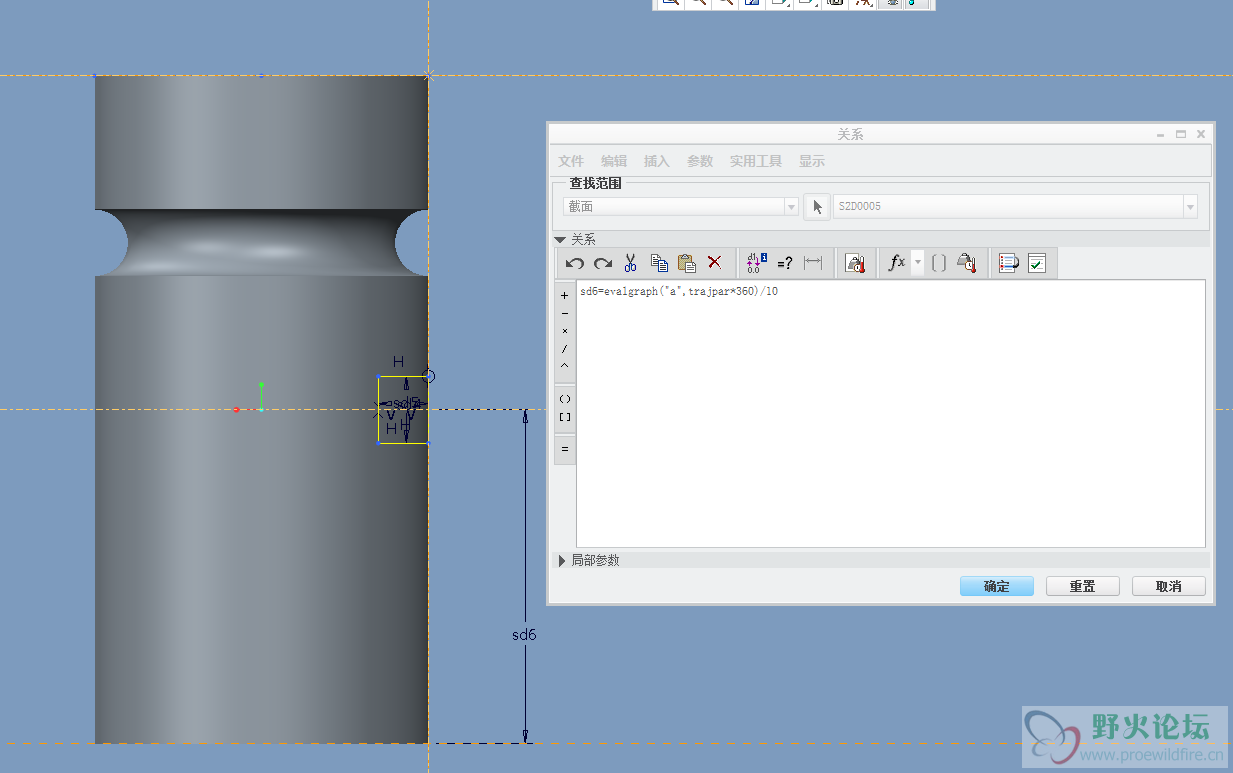Insert caret exponent operator
Image resolution: width=1233 pixels, height=773 pixels.
[565, 366]
